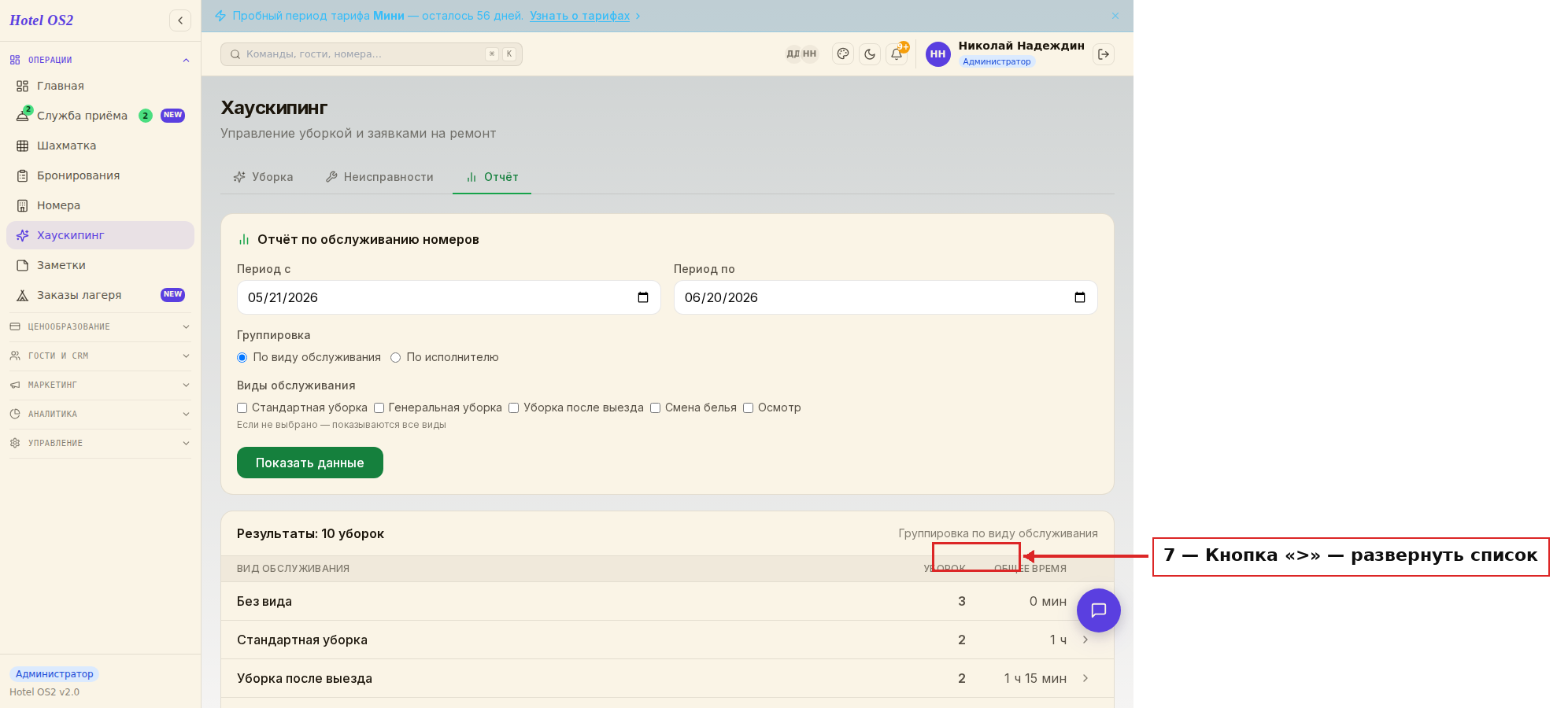1568x708 pixels.
Task: Expand the 'Гости и CRM' sidebar section
Action: click(100, 356)
